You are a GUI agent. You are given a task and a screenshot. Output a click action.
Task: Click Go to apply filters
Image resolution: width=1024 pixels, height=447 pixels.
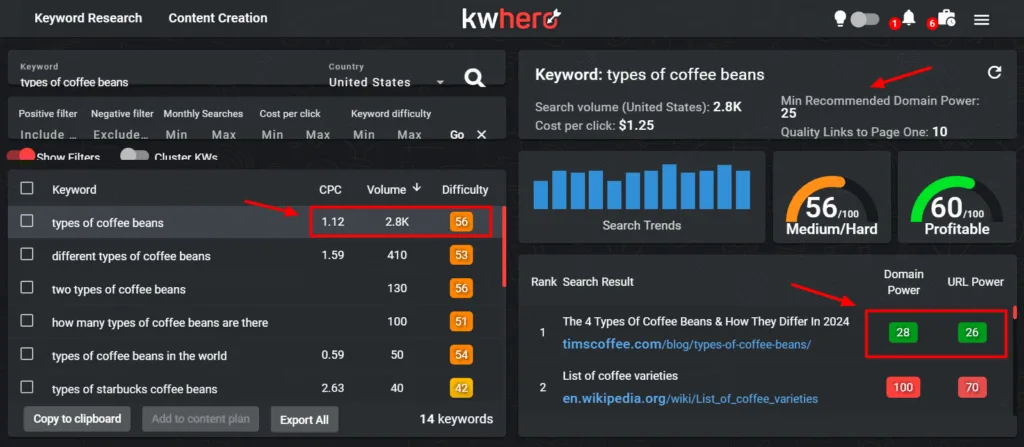457,135
